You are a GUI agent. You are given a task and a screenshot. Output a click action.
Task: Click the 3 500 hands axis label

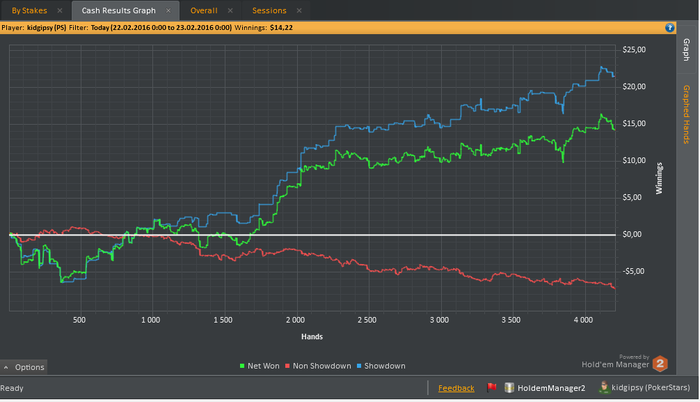511,320
